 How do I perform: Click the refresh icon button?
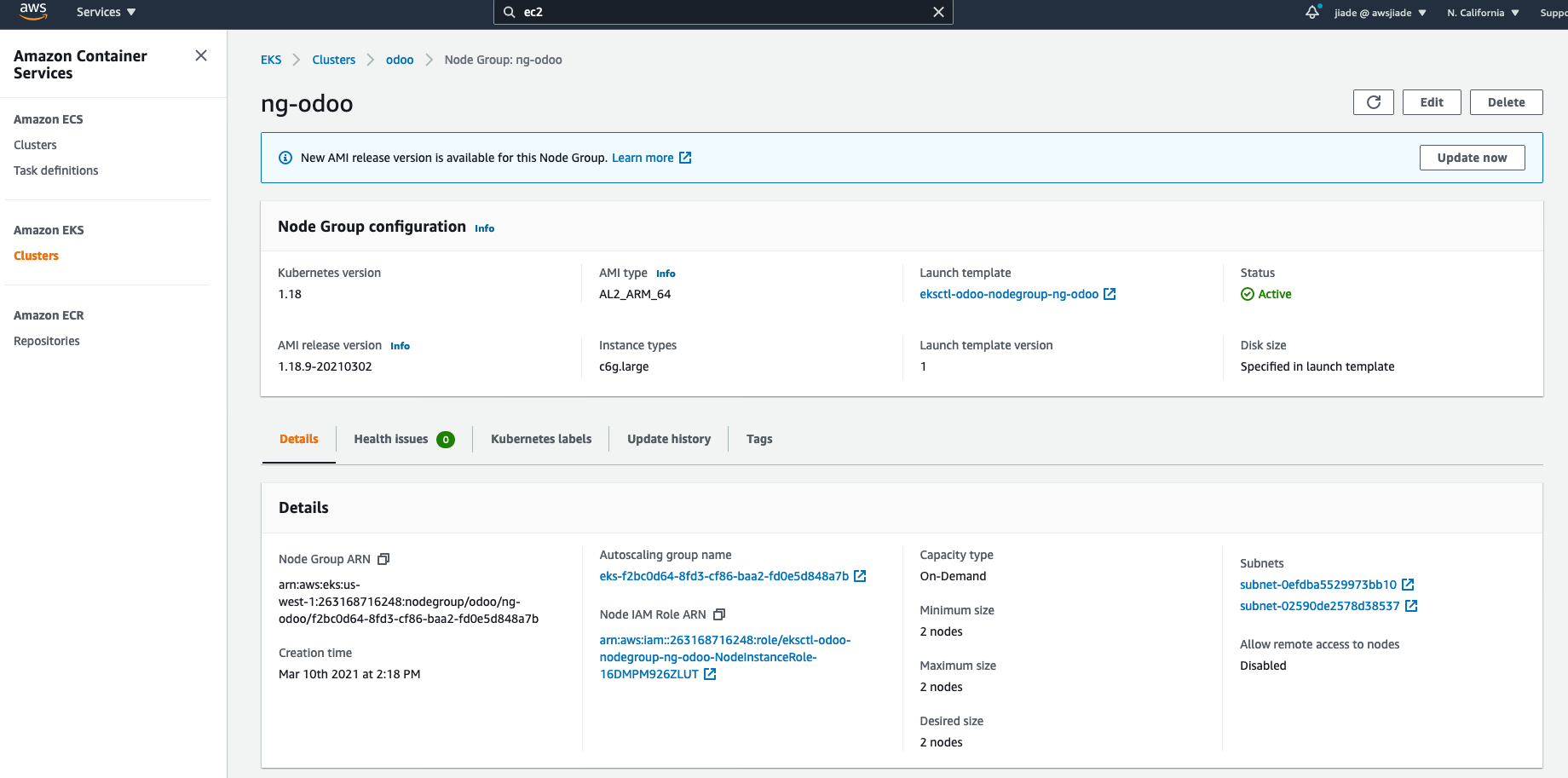1373,102
